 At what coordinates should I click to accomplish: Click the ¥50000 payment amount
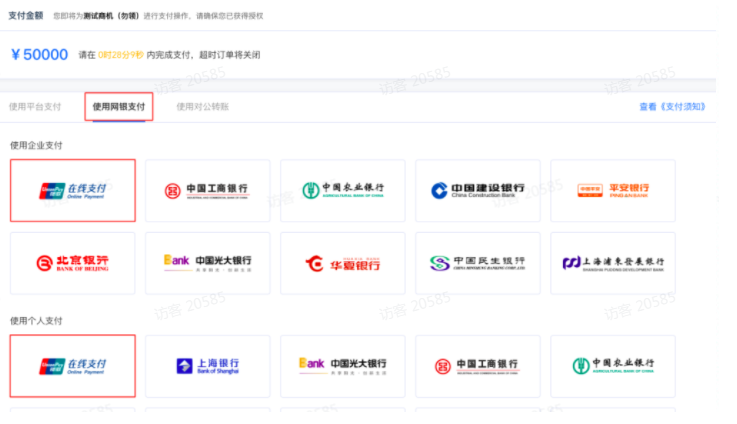39,55
